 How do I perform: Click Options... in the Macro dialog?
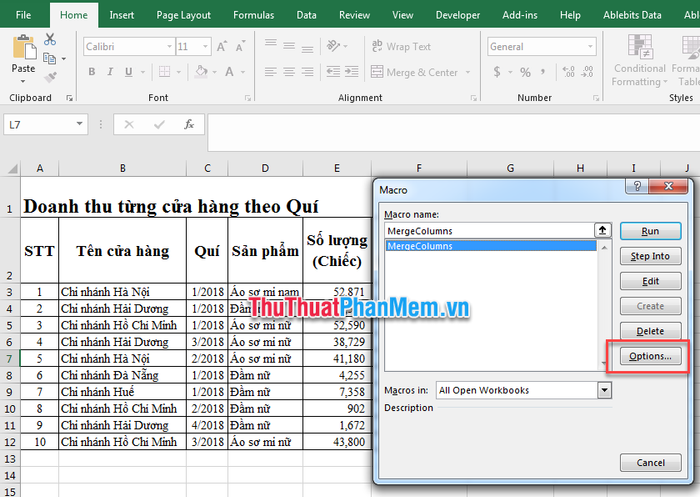(650, 356)
